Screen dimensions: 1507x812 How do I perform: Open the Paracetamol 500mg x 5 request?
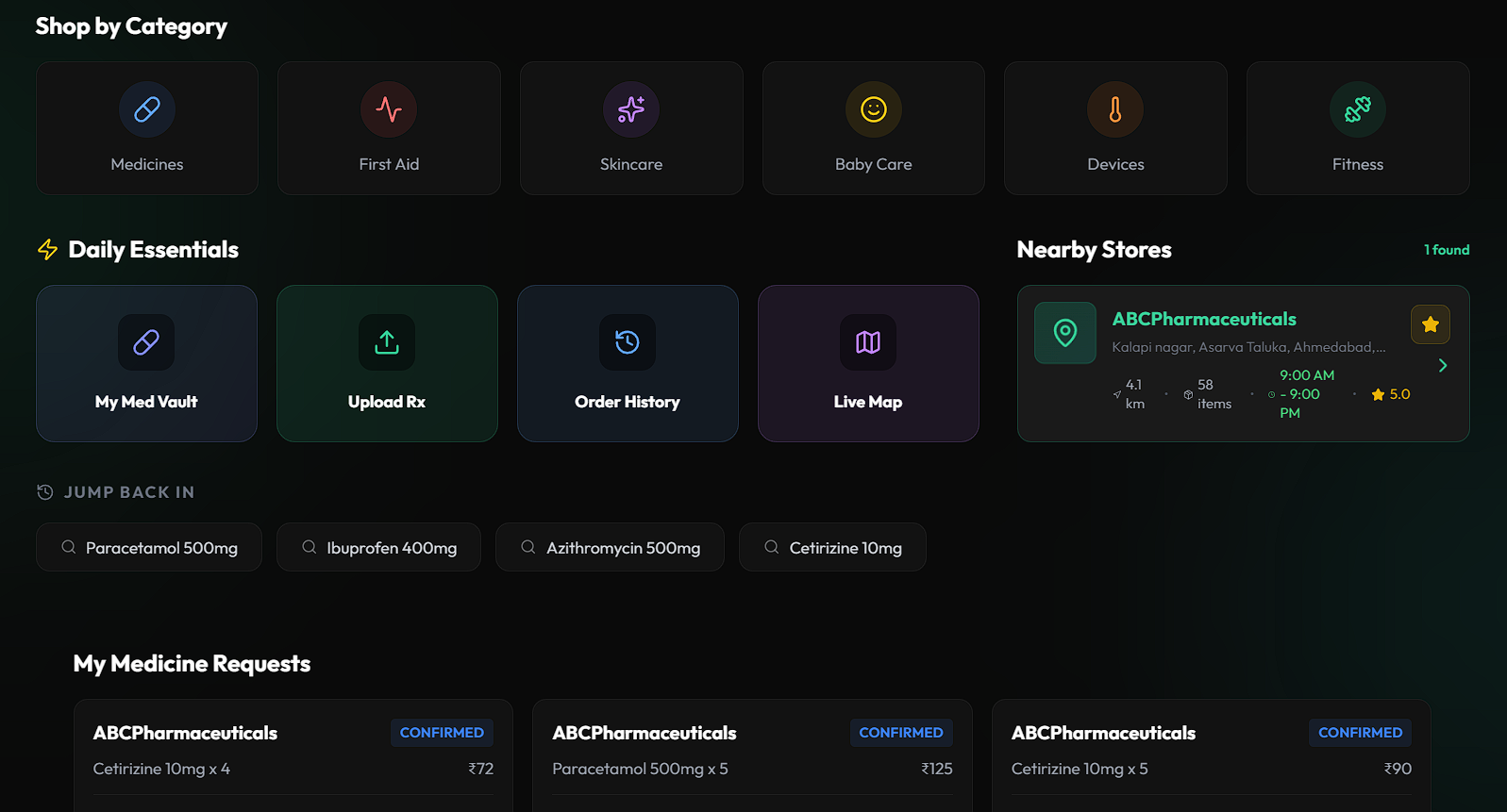tap(752, 755)
